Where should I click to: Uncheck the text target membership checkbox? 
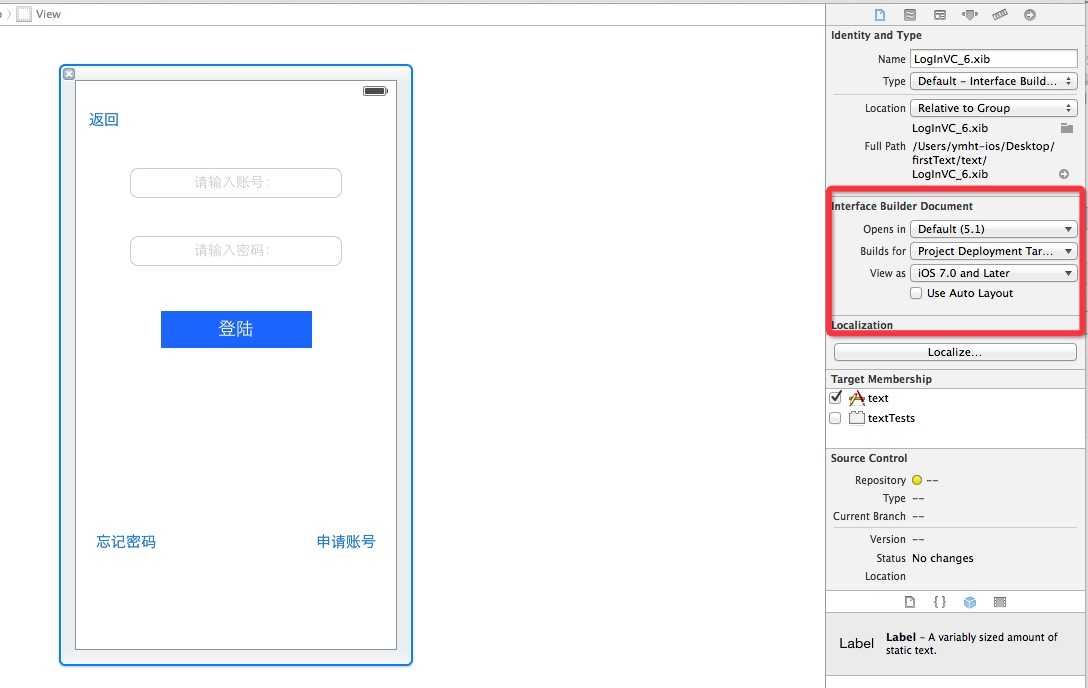[x=835, y=397]
